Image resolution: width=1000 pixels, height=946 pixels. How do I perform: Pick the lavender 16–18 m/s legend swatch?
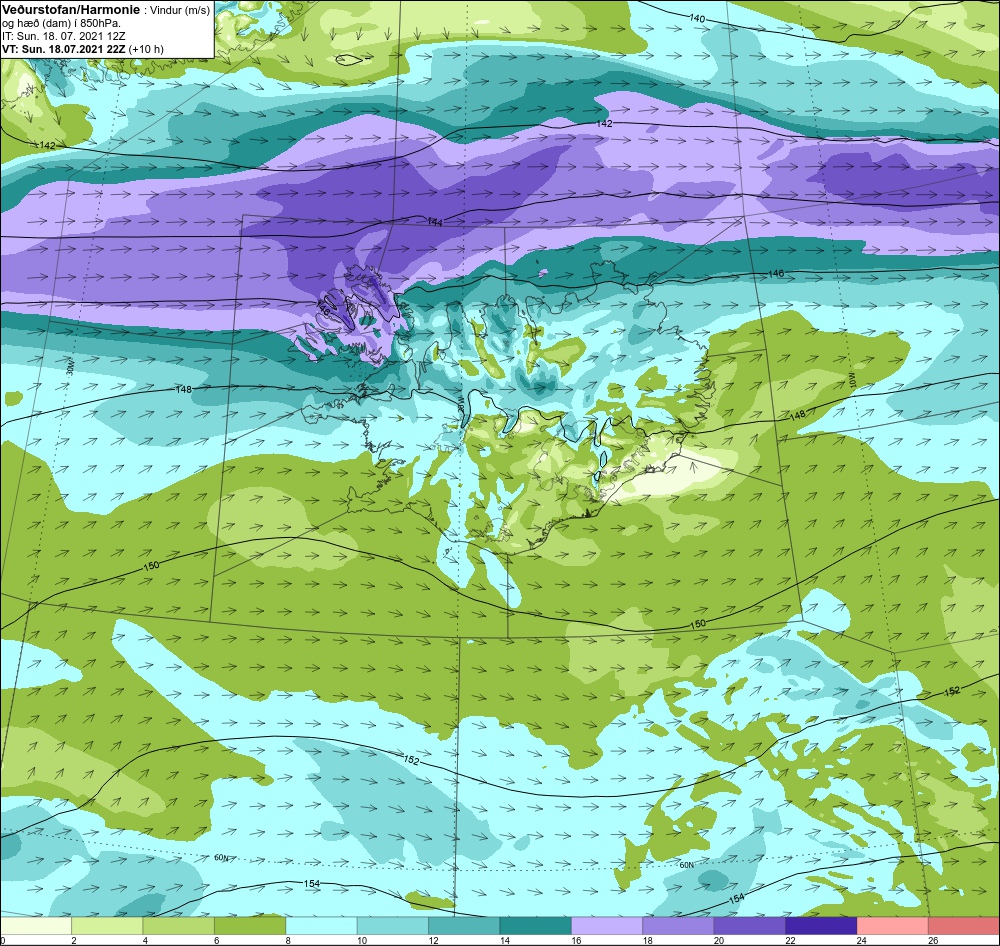click(x=607, y=925)
